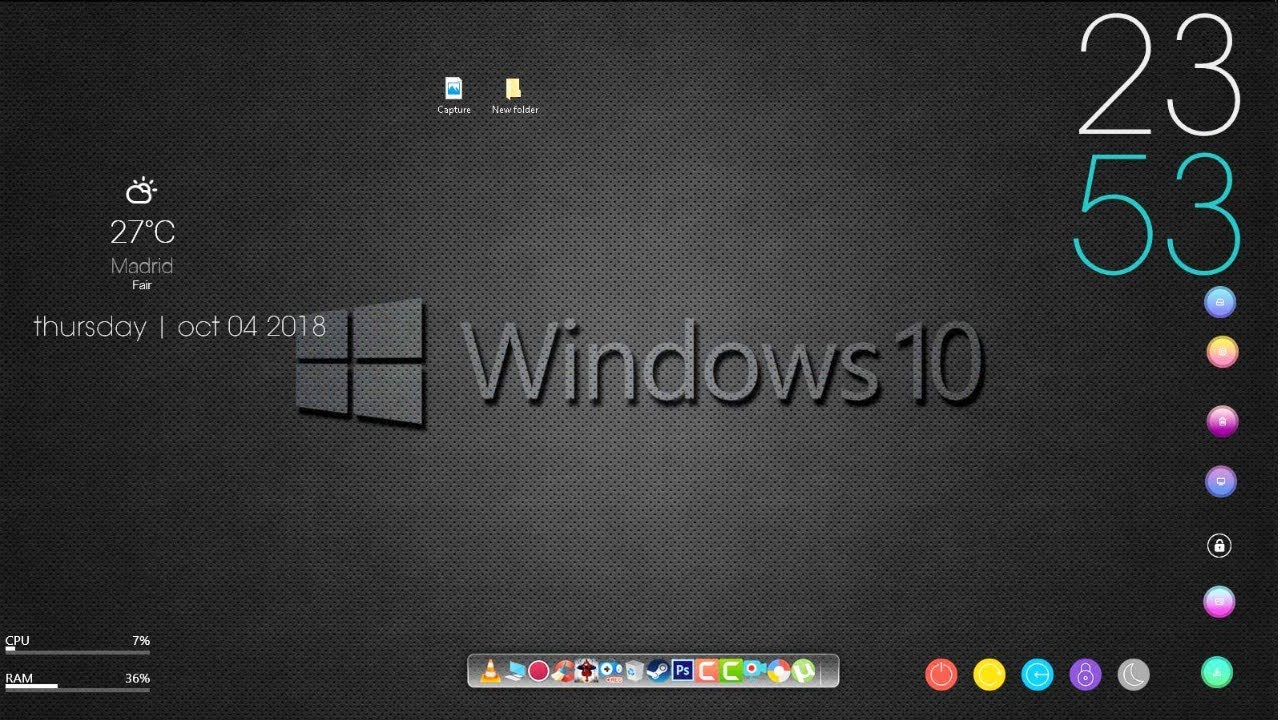Image resolution: width=1280 pixels, height=720 pixels.
Task: Click the hour digits 23 on clock
Action: [1160, 75]
